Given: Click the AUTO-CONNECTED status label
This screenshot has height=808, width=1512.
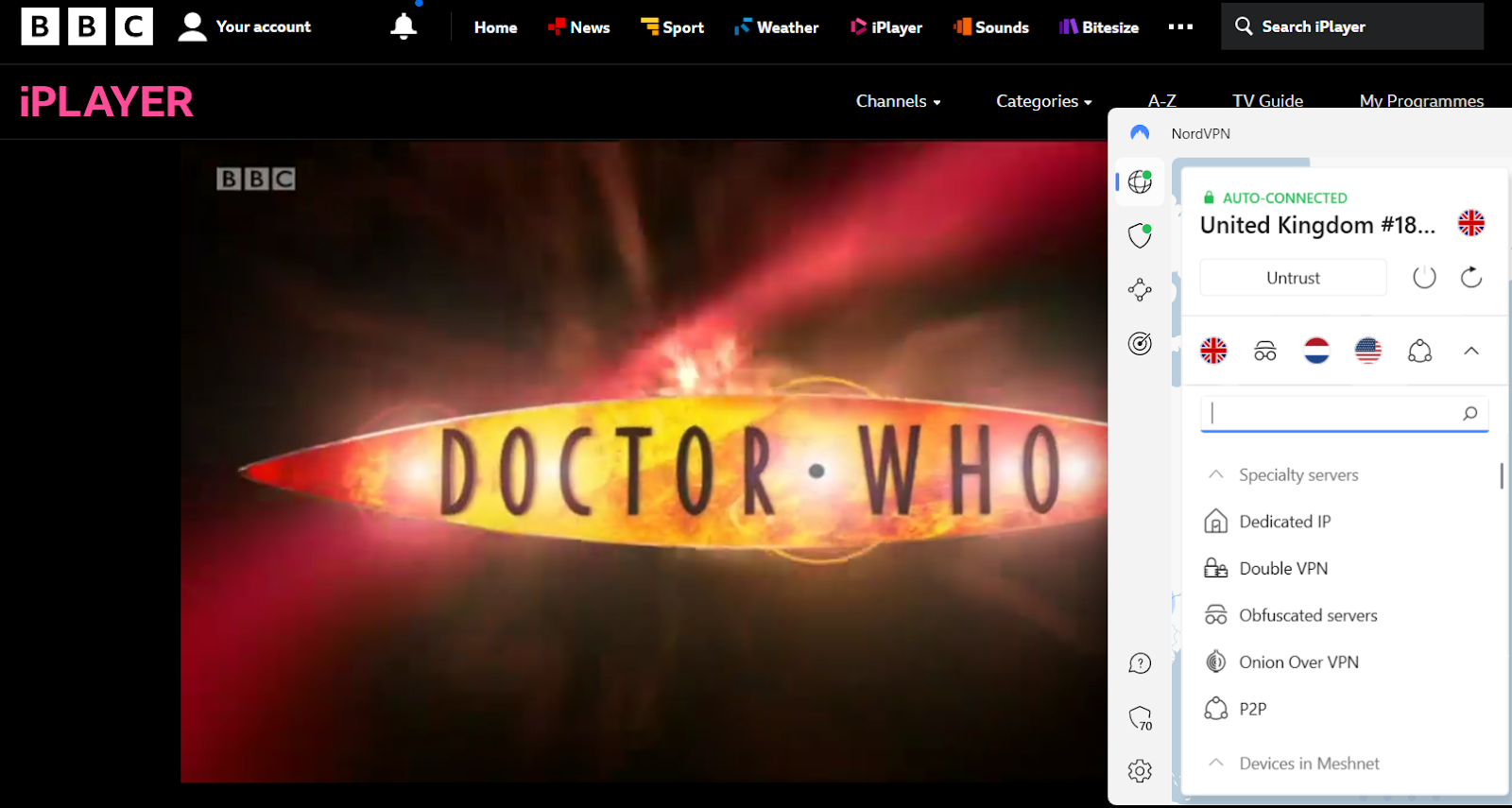Looking at the screenshot, I should (1285, 198).
